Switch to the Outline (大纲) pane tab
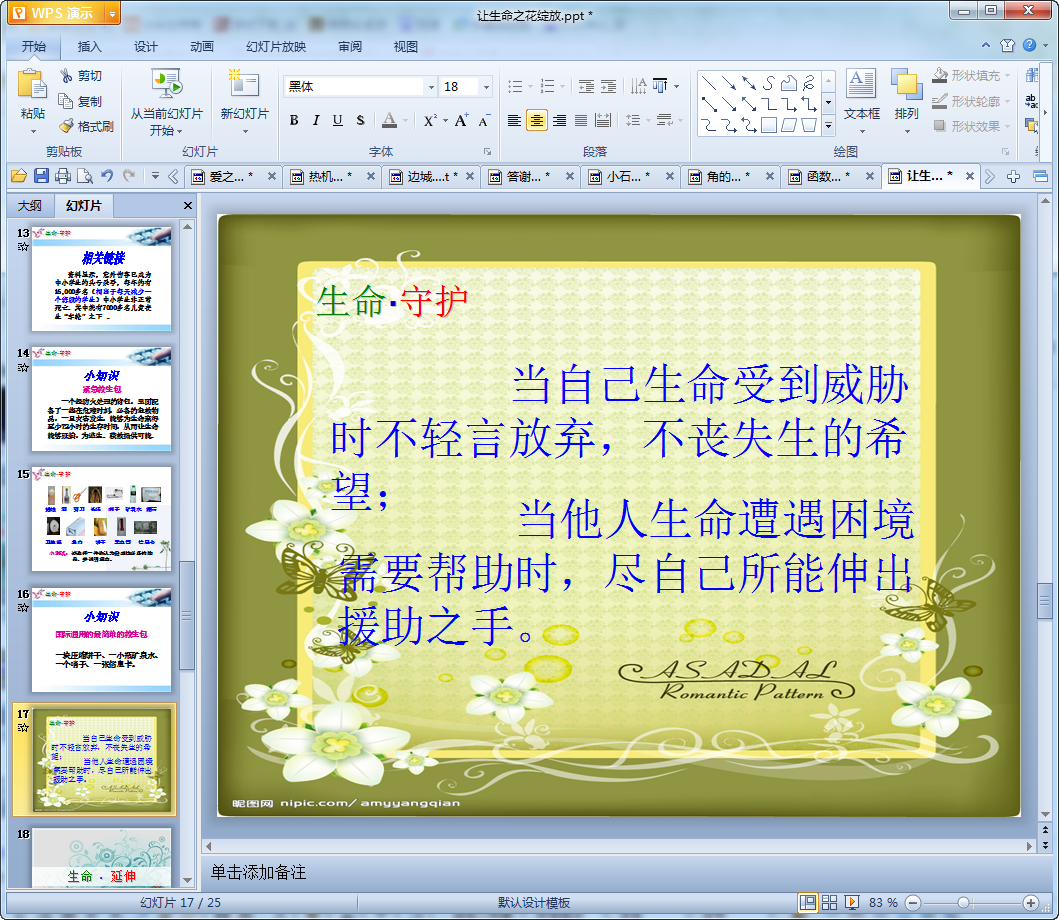 coord(30,205)
